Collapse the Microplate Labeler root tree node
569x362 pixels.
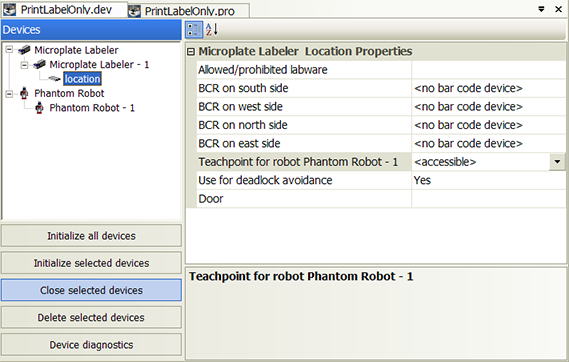click(x=9, y=50)
